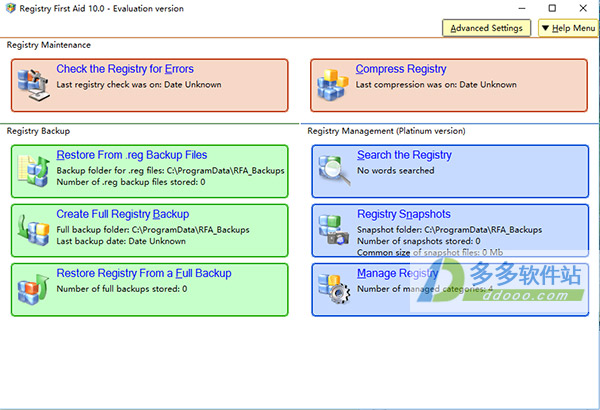The image size is (600, 410).
Task: Click the 'Last compression was on' text
Action: coord(436,85)
